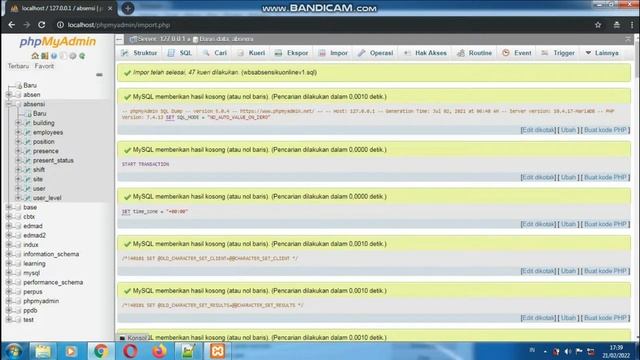Open the Hak Akses tab
Image resolution: width=640 pixels, height=360 pixels.
[x=425, y=53]
